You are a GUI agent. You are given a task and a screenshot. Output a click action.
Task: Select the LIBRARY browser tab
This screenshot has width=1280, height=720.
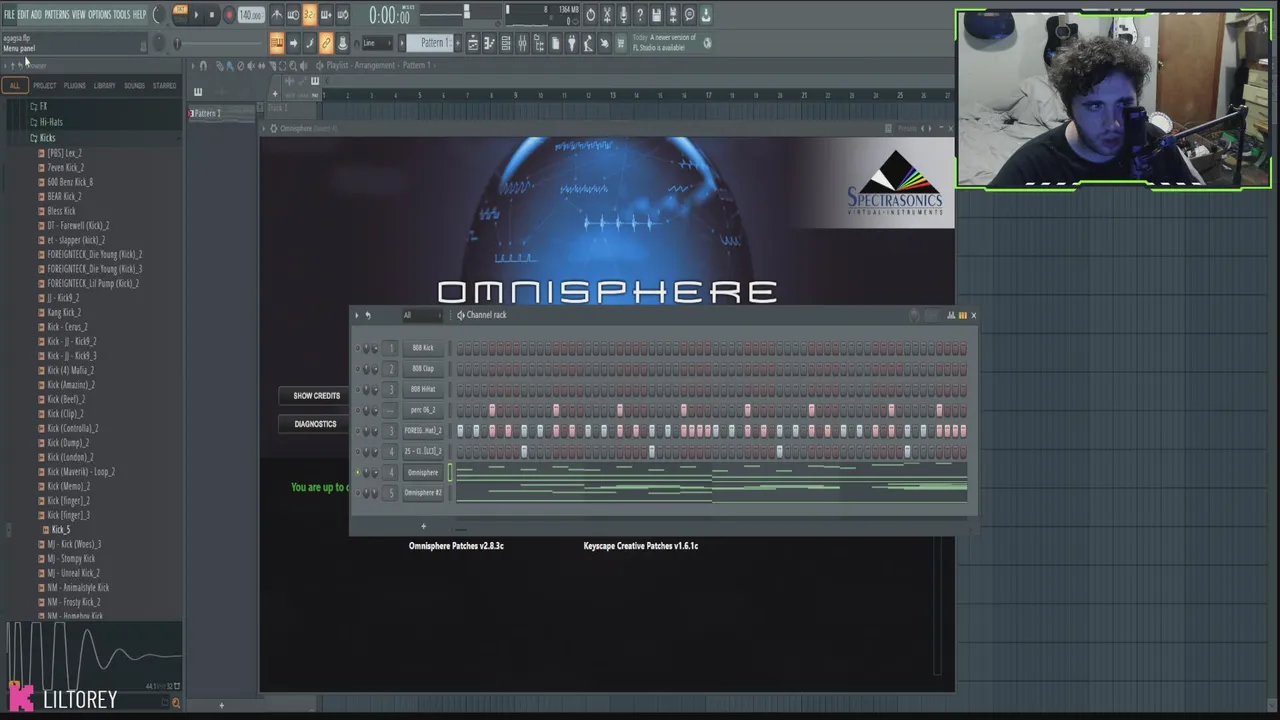tap(104, 86)
